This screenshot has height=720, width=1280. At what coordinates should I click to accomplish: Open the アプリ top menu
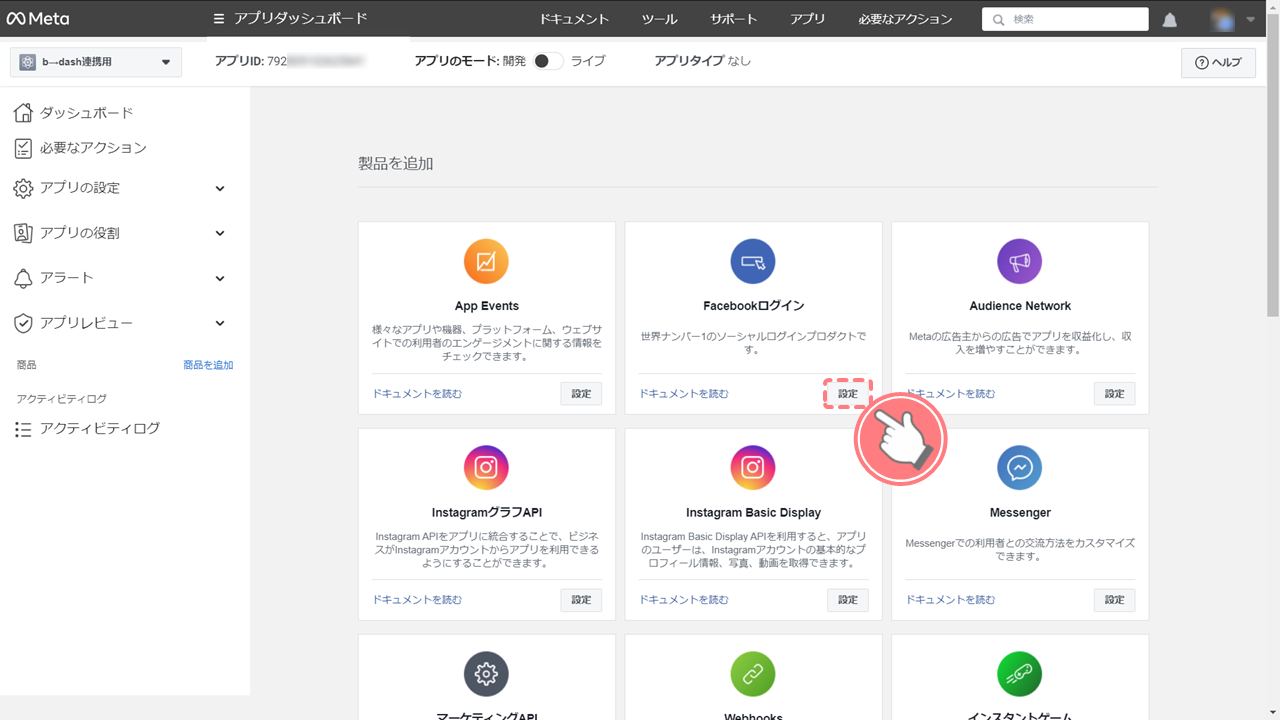coord(808,19)
